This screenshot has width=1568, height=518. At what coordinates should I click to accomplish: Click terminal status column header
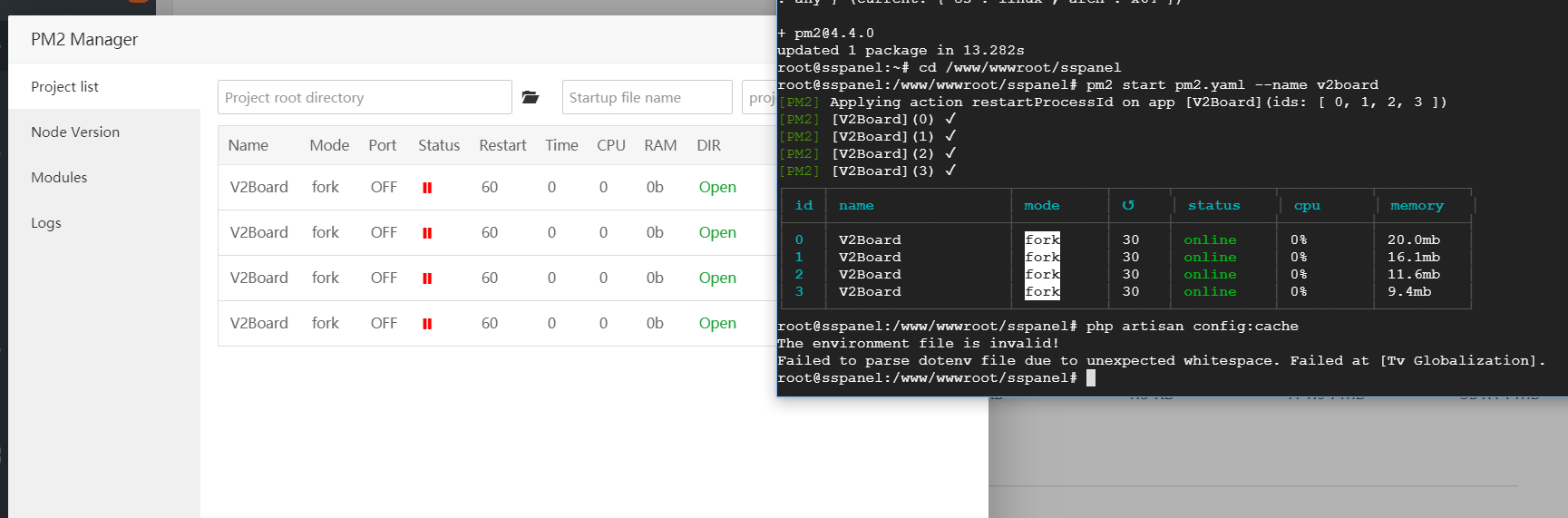pyautogui.click(x=1214, y=206)
